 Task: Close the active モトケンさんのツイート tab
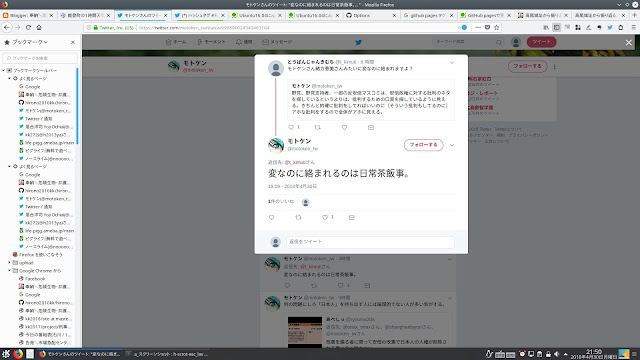[x=165, y=15]
